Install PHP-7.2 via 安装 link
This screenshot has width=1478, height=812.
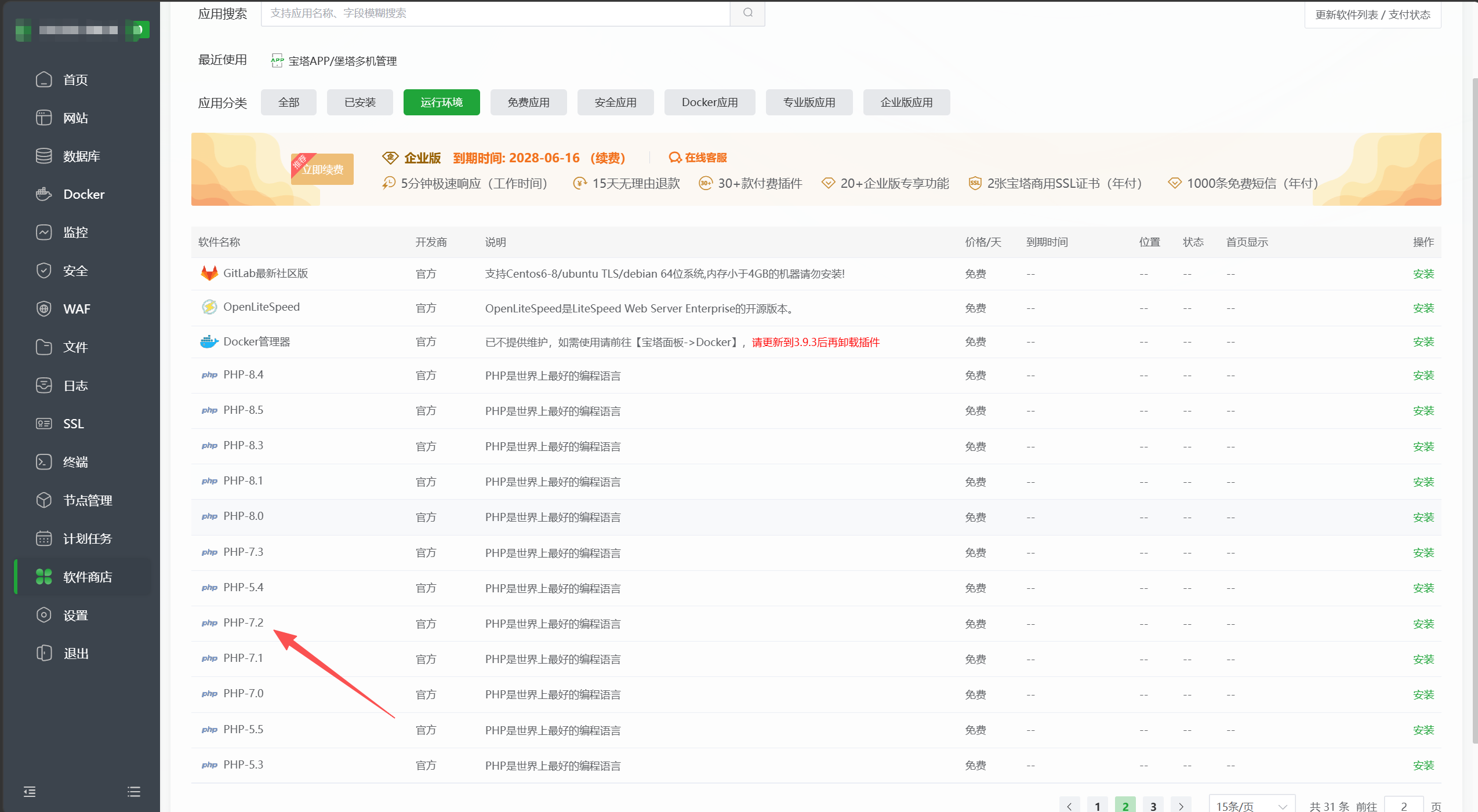point(1423,624)
